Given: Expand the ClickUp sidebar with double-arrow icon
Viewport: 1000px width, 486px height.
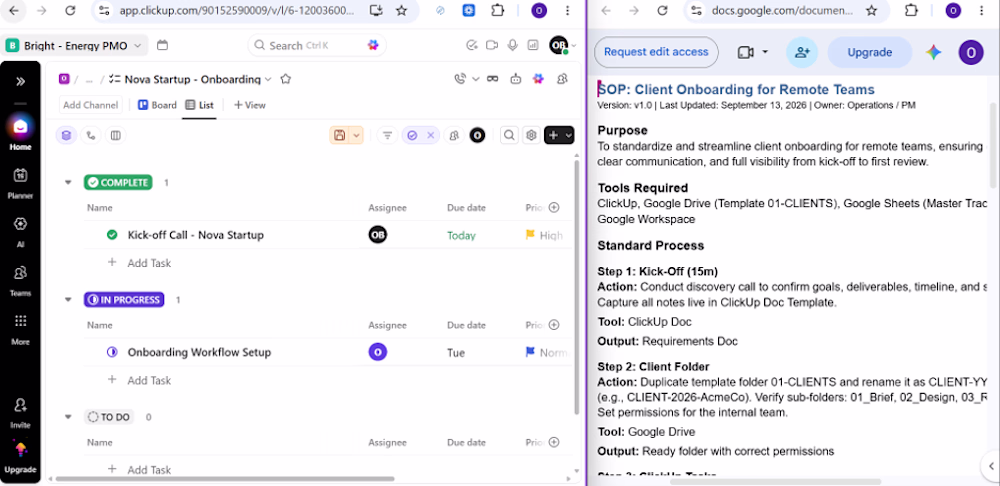Looking at the screenshot, I should 20,81.
